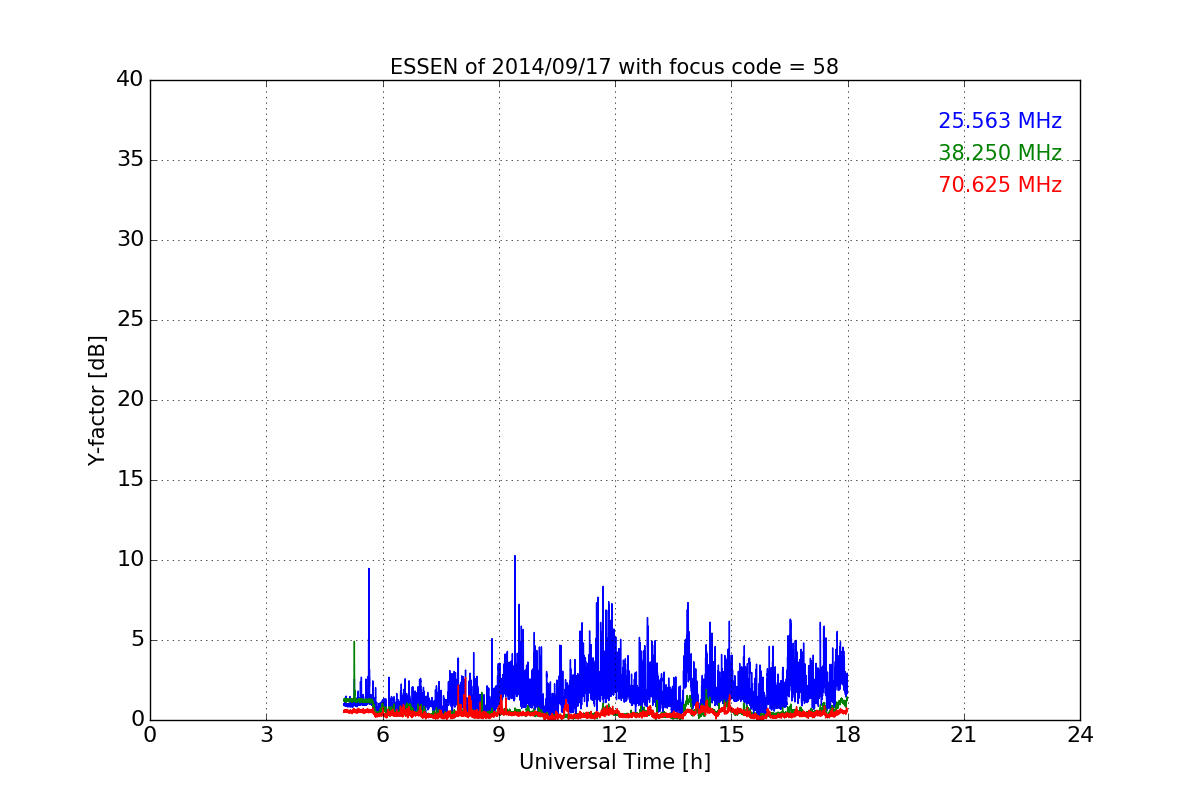Click the y-axis tick label '10'
The image size is (1200, 800).
coord(130,560)
